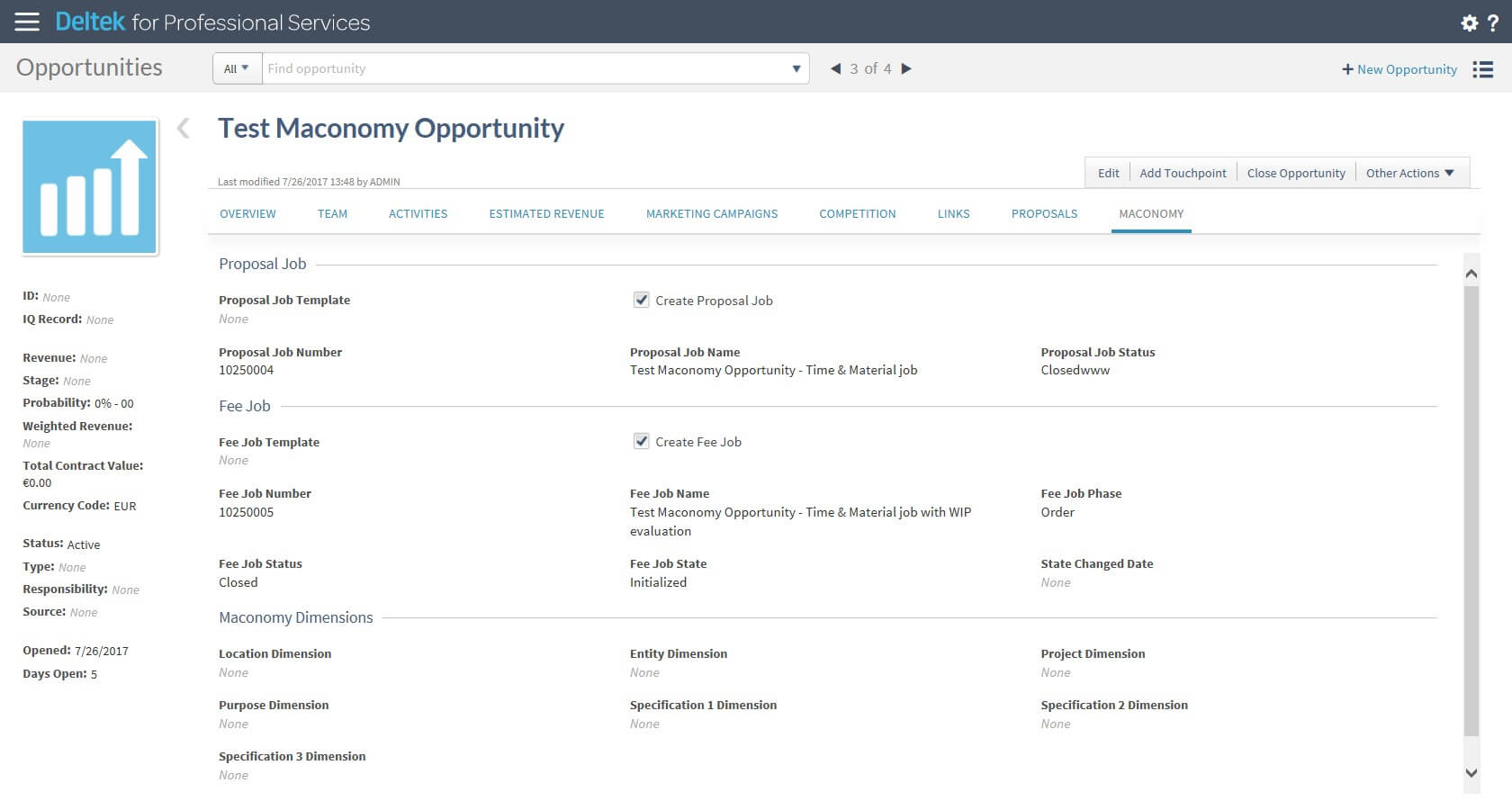Open the settings gear menu
Image resolution: width=1512 pixels, height=810 pixels.
pos(1469,22)
